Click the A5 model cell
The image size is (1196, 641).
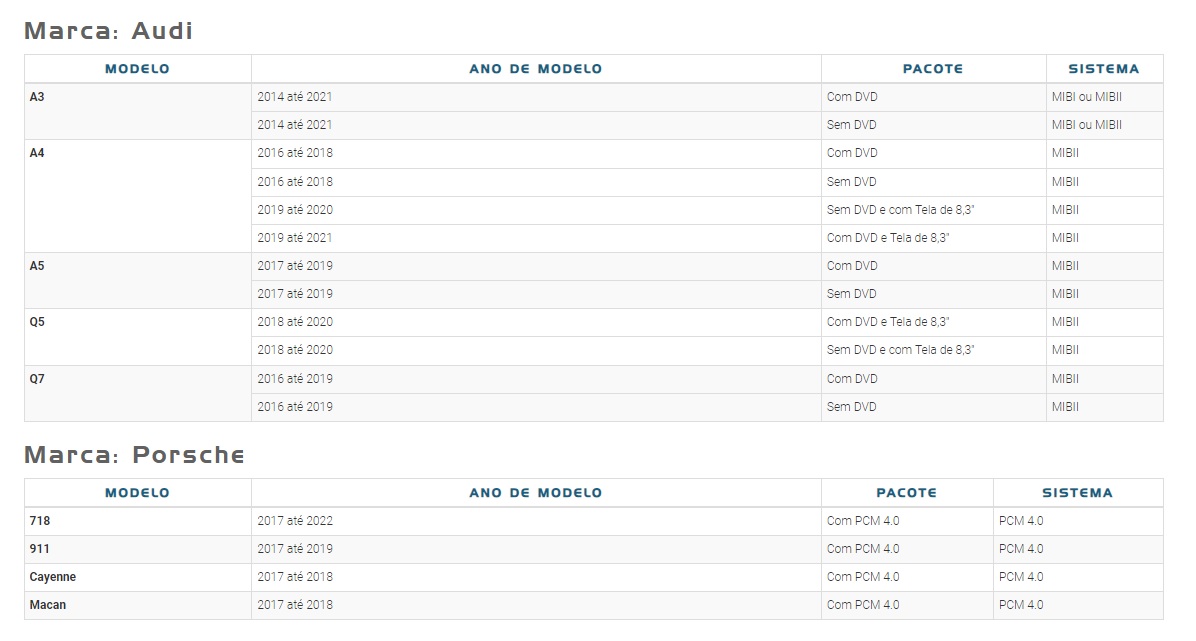(x=137, y=280)
